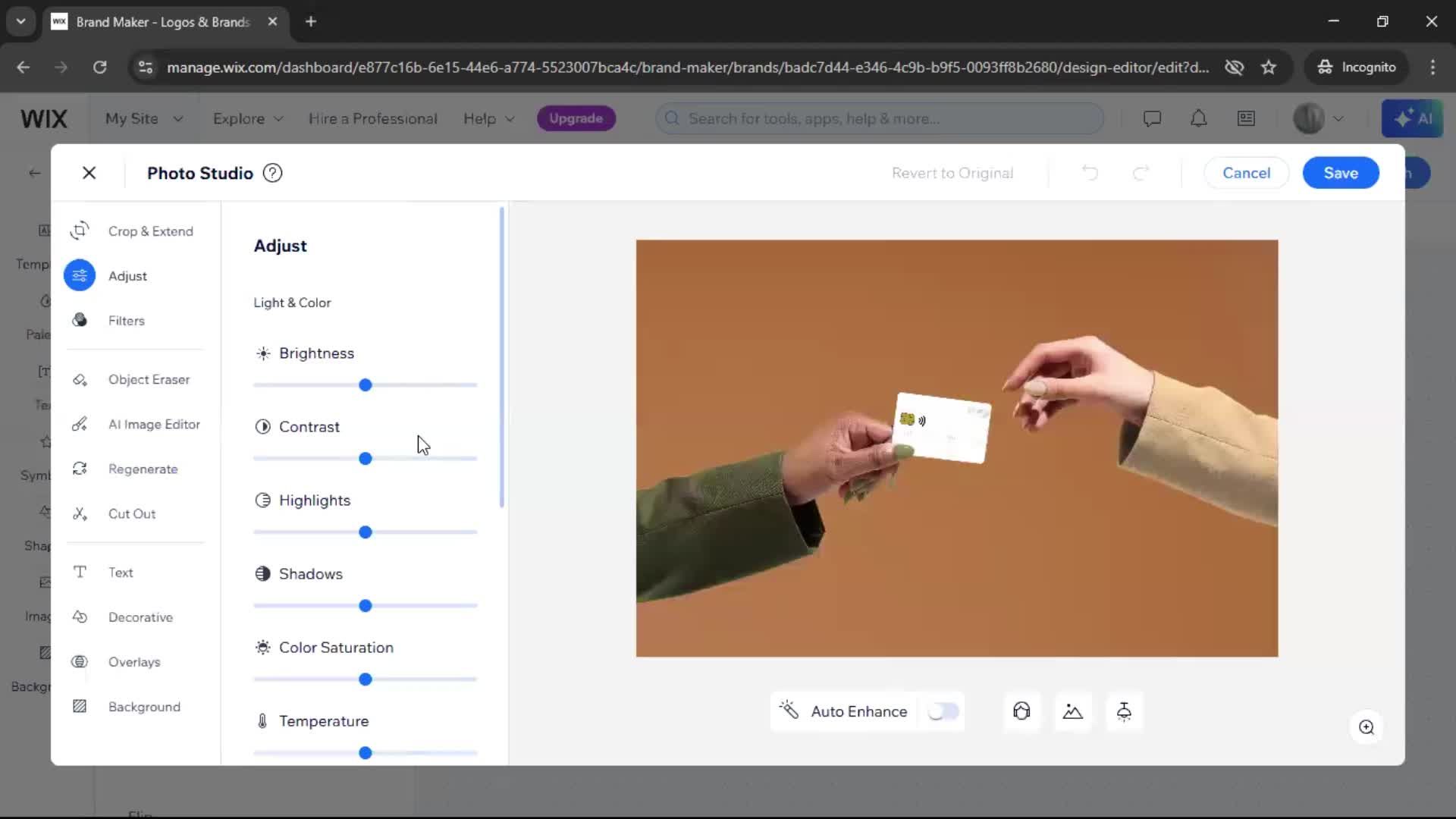Click the Wix search input field

(x=880, y=118)
